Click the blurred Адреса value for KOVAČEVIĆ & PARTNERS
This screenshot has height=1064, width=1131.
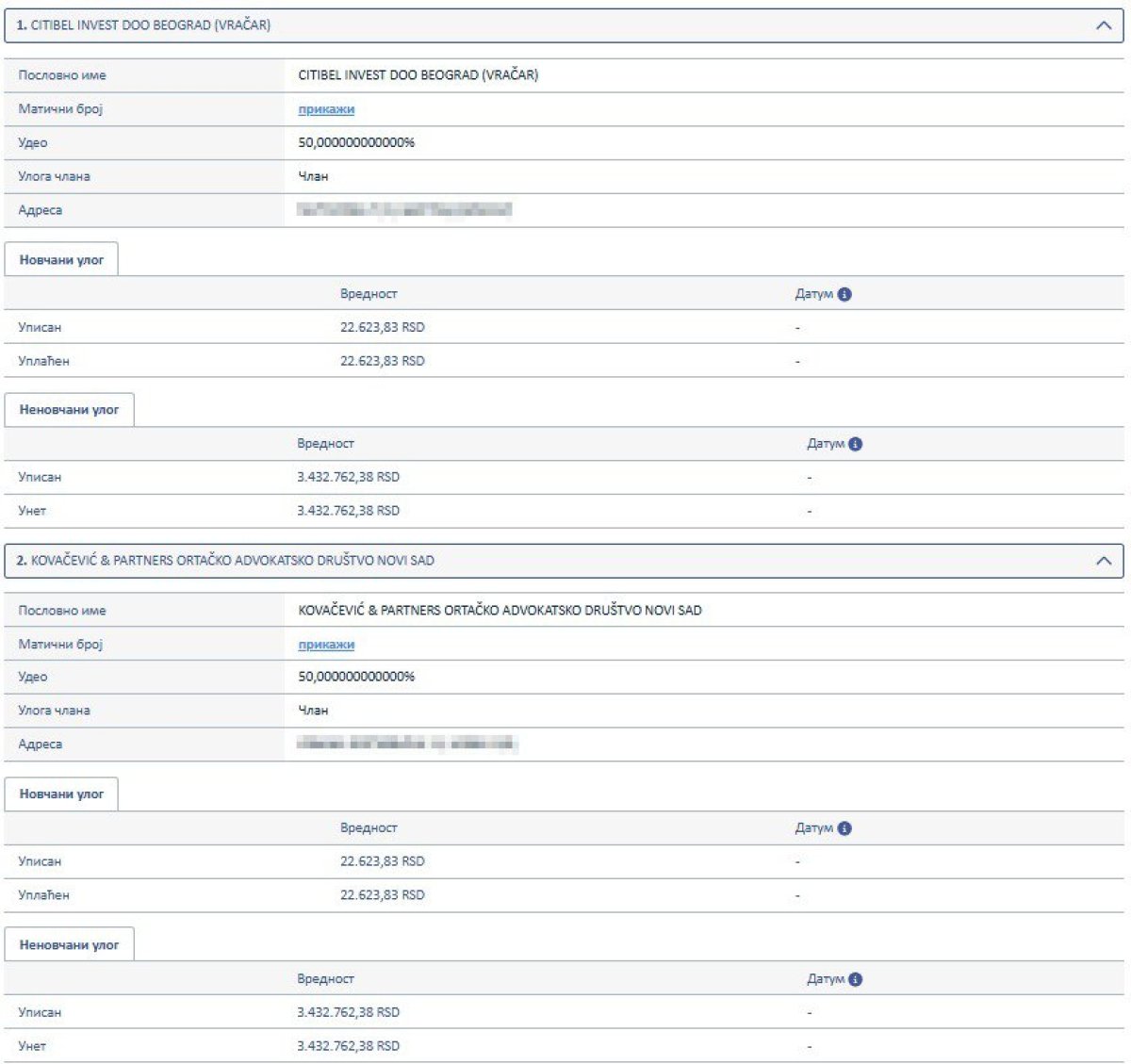click(x=406, y=745)
